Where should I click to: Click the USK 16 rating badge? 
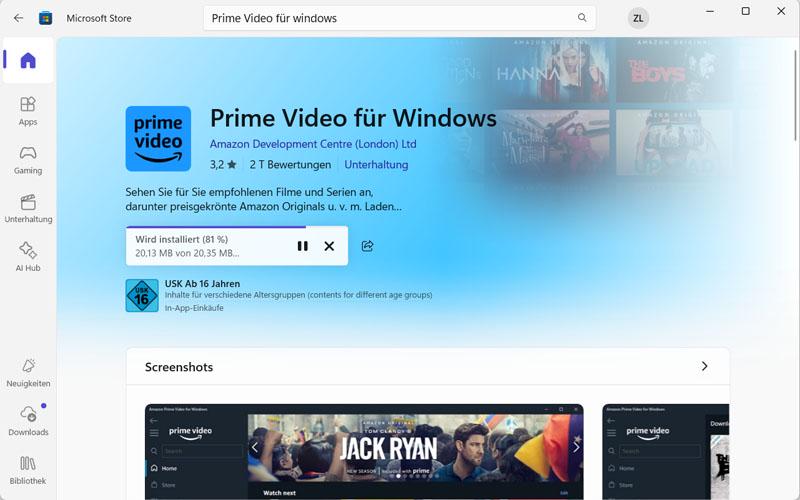point(142,295)
